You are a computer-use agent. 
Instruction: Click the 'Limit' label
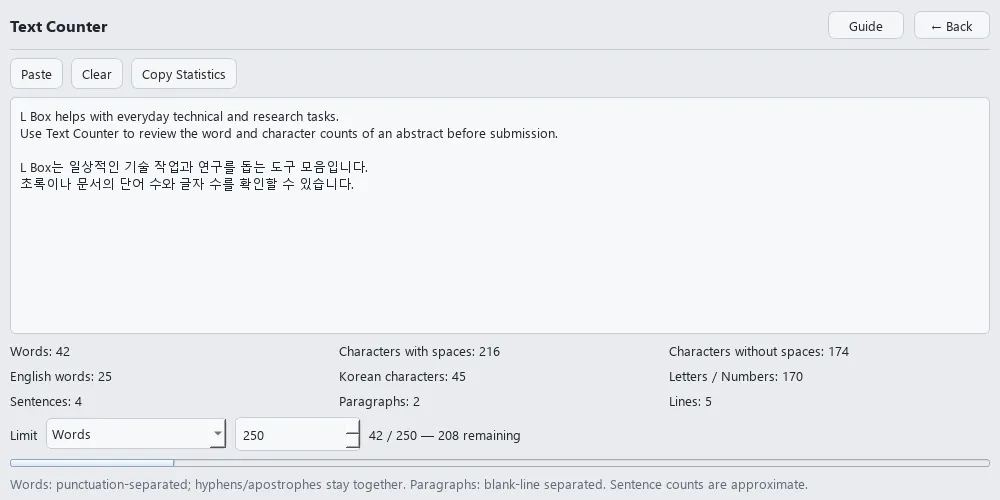tap(24, 436)
